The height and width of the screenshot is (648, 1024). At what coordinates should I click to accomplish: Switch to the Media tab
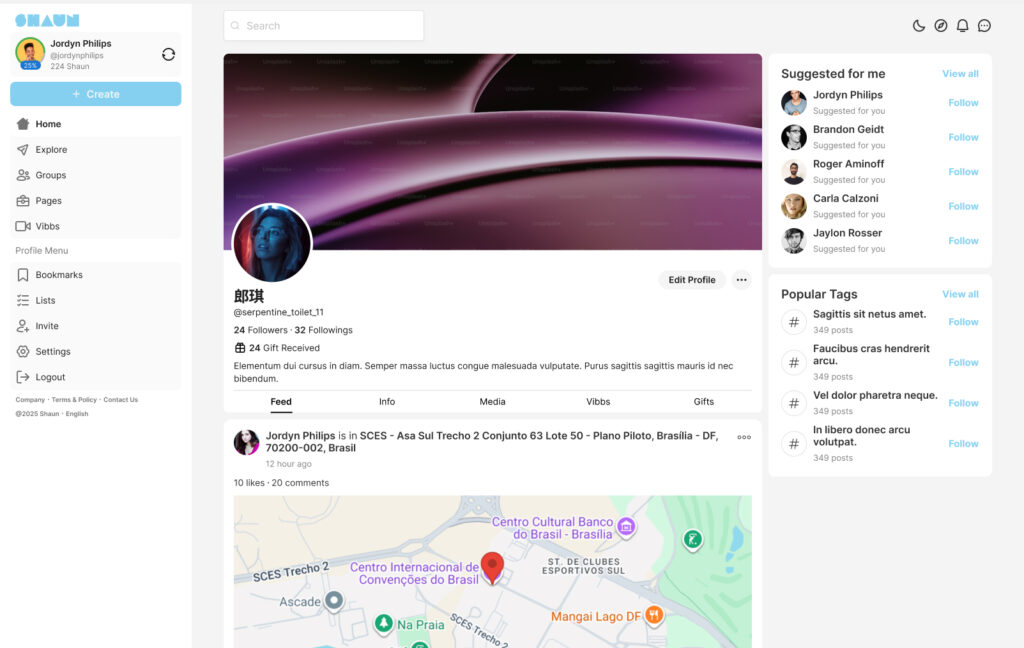[492, 402]
